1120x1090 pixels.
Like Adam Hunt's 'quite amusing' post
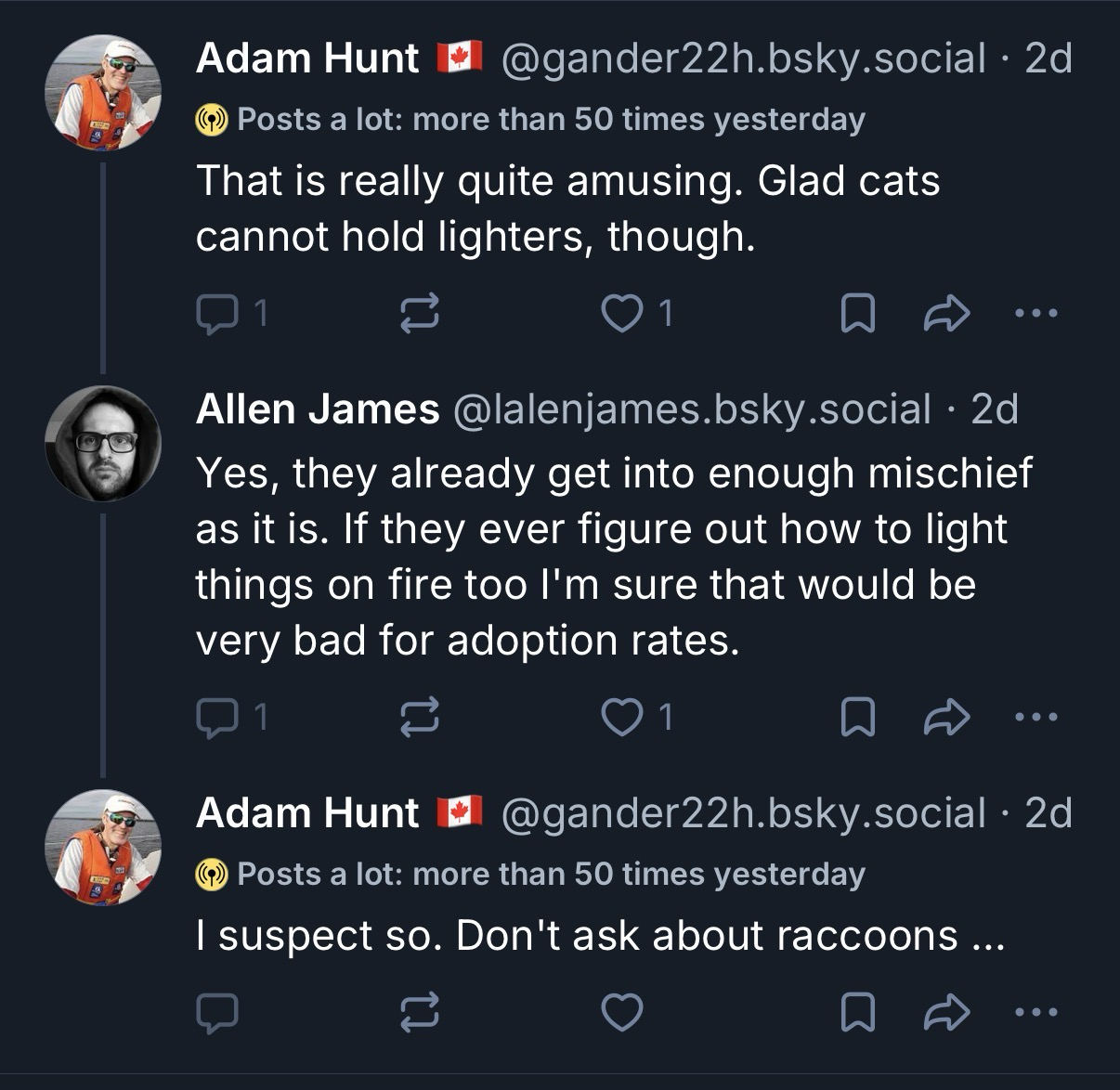click(x=621, y=315)
